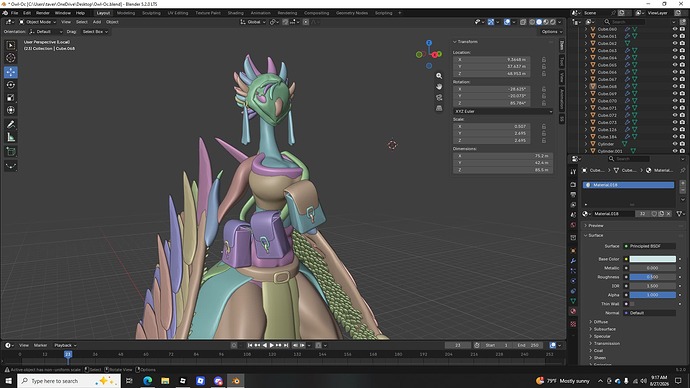The image size is (690, 388).
Task: Expand the Cube.061 tree row
Action: [x=586, y=36]
